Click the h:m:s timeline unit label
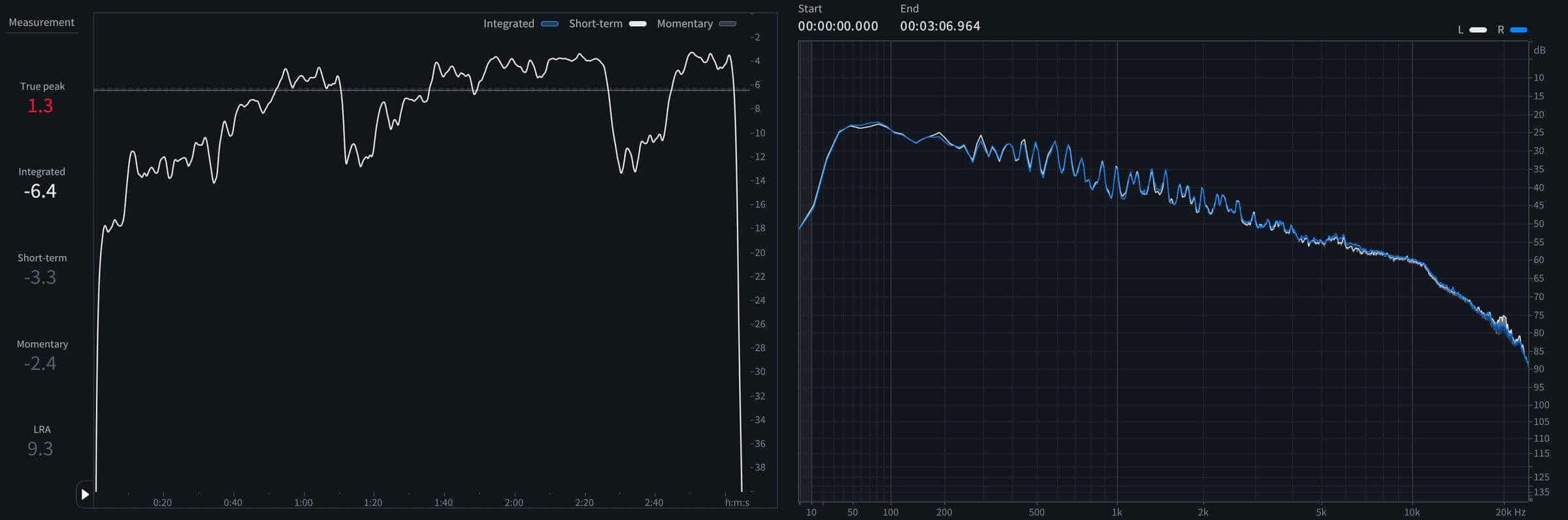The height and width of the screenshot is (520, 1568). [737, 502]
